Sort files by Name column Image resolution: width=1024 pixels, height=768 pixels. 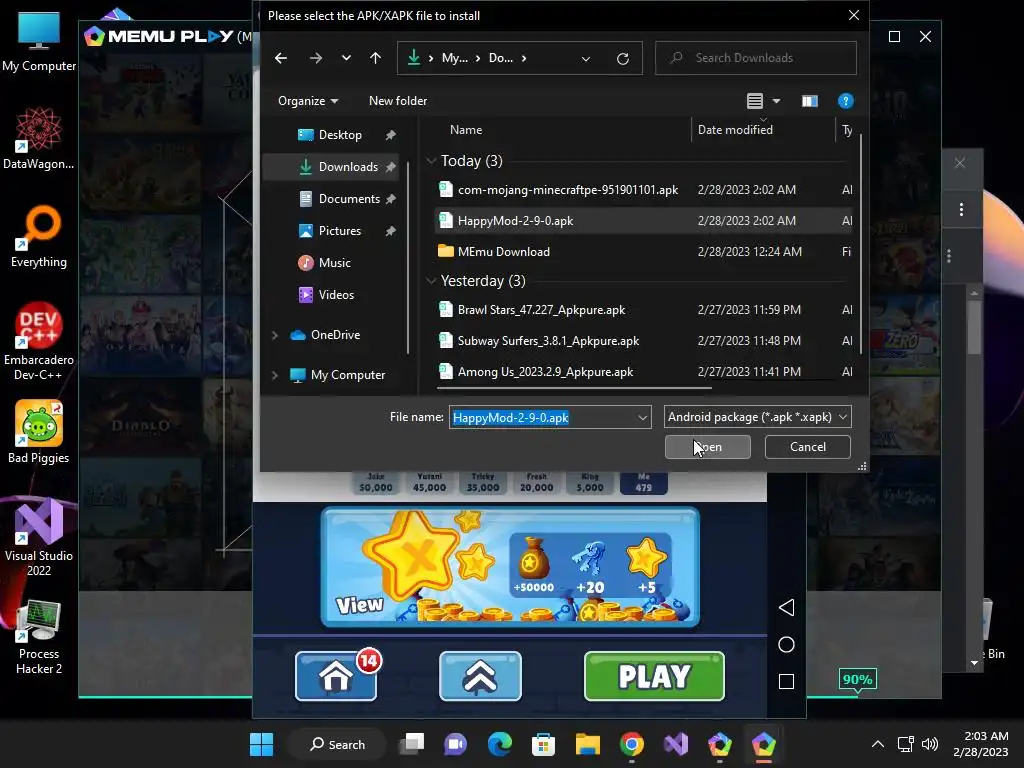point(466,130)
